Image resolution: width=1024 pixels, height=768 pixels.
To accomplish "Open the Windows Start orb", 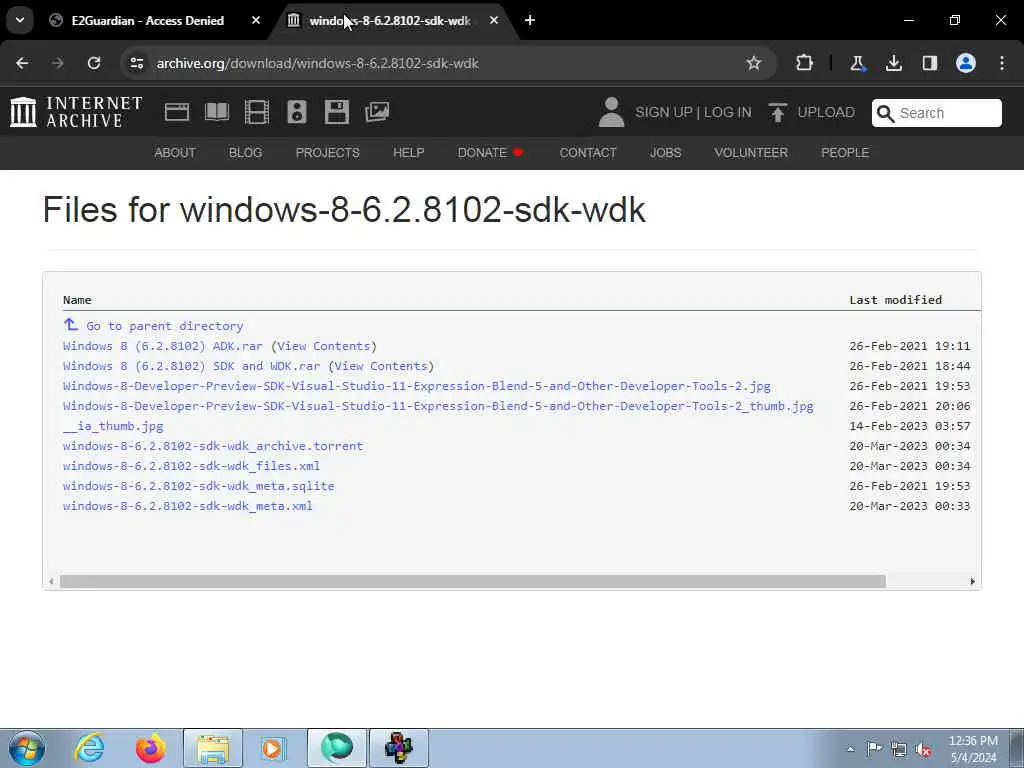I will tap(27, 748).
